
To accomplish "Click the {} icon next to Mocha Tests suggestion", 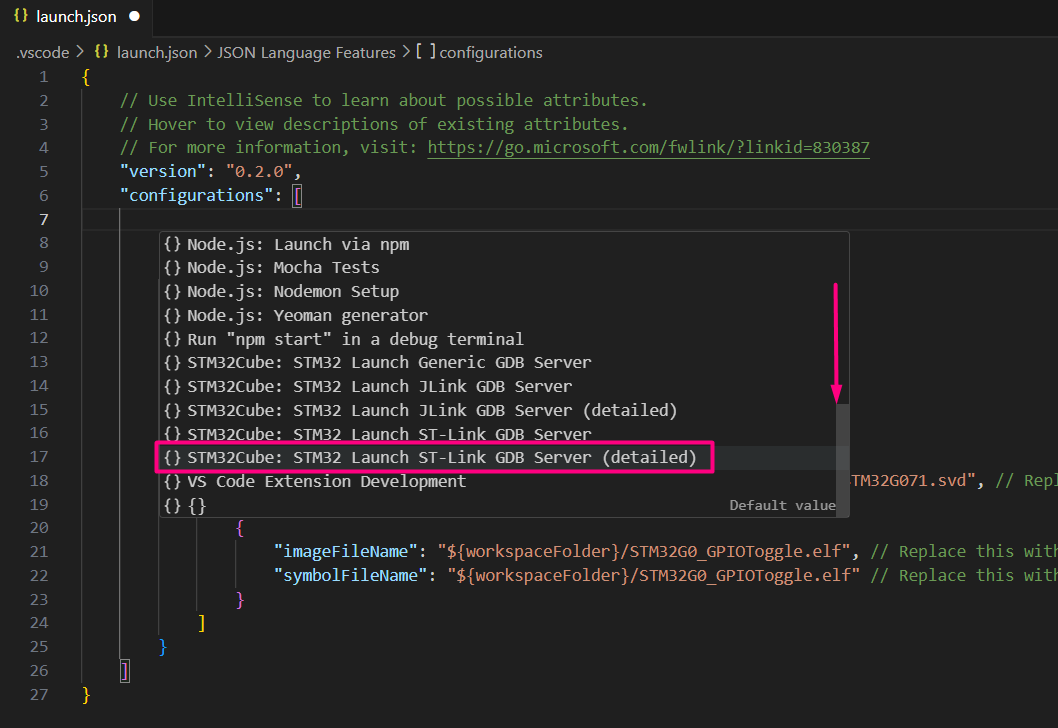I will tap(171, 267).
